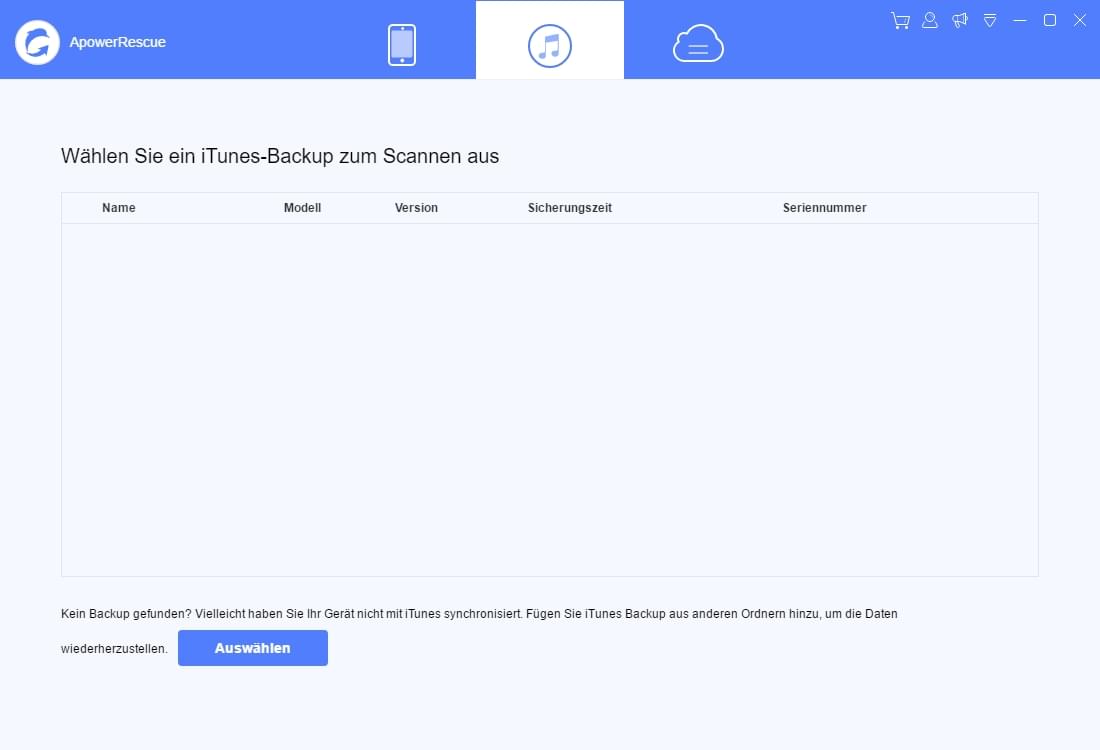This screenshot has height=750, width=1100.
Task: Click the ApowerRescue logo icon
Action: point(37,42)
